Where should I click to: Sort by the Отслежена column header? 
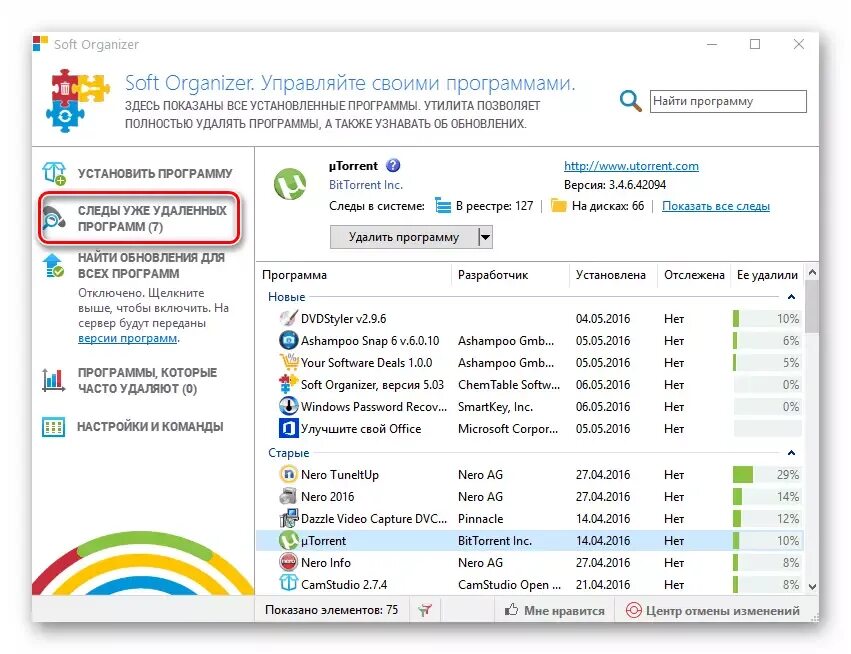(694, 275)
